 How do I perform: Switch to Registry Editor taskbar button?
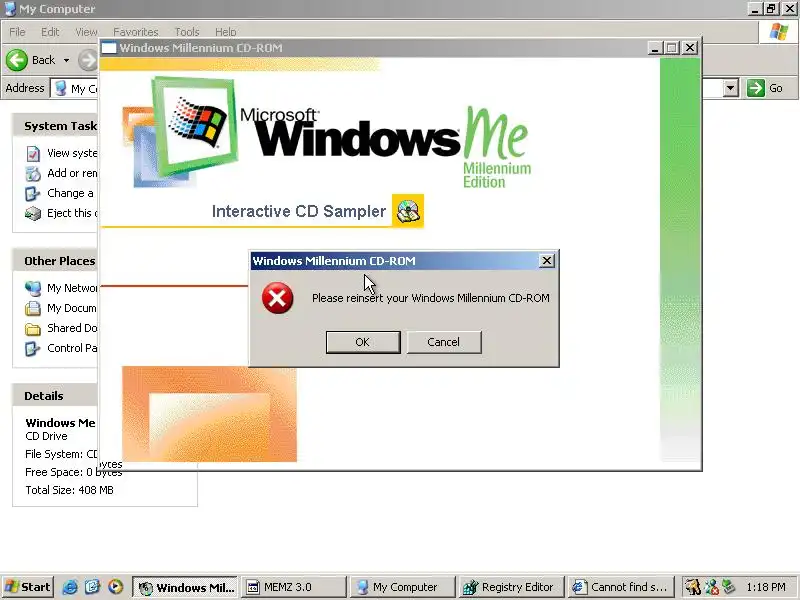(512, 587)
